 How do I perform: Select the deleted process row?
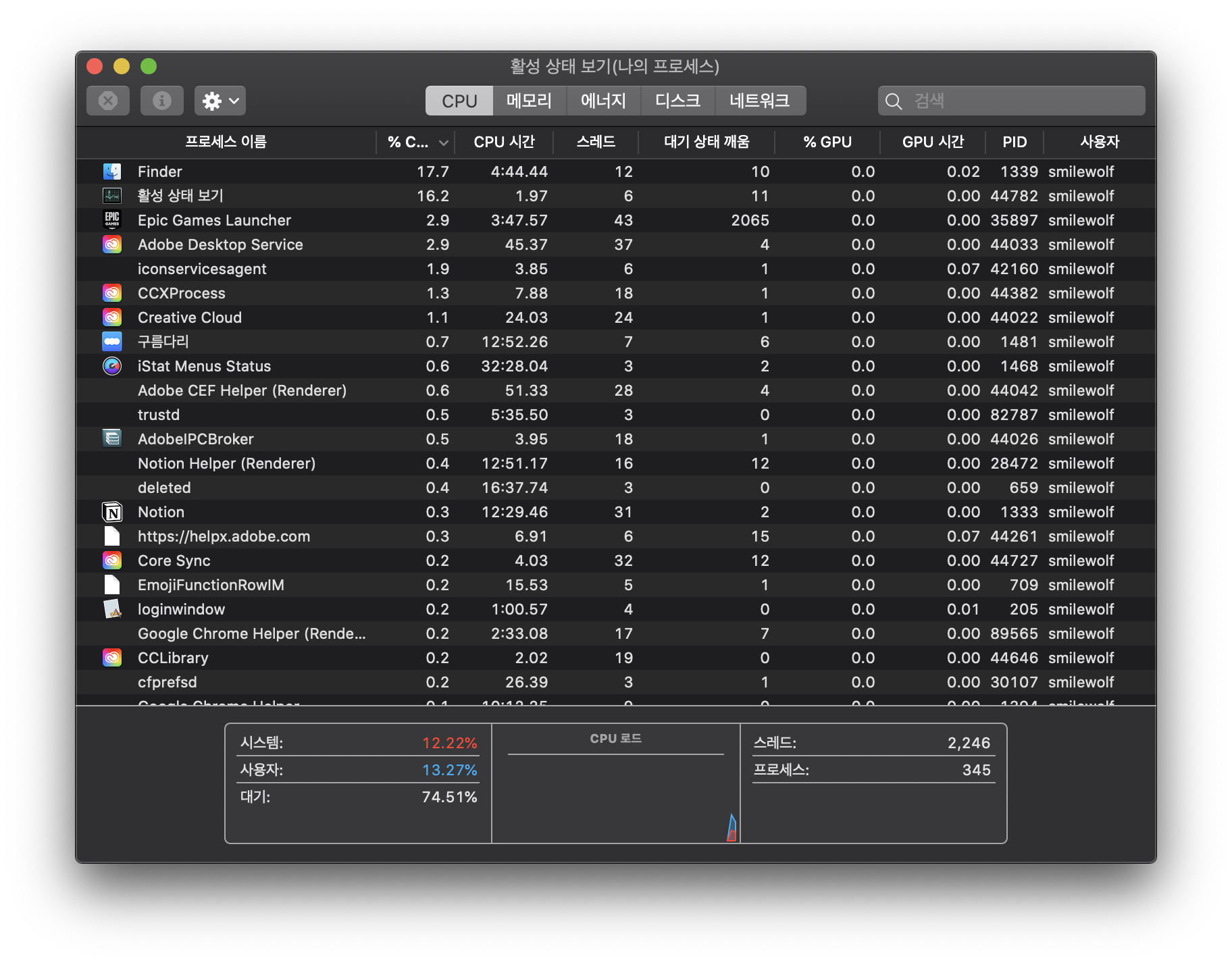tap(616, 488)
